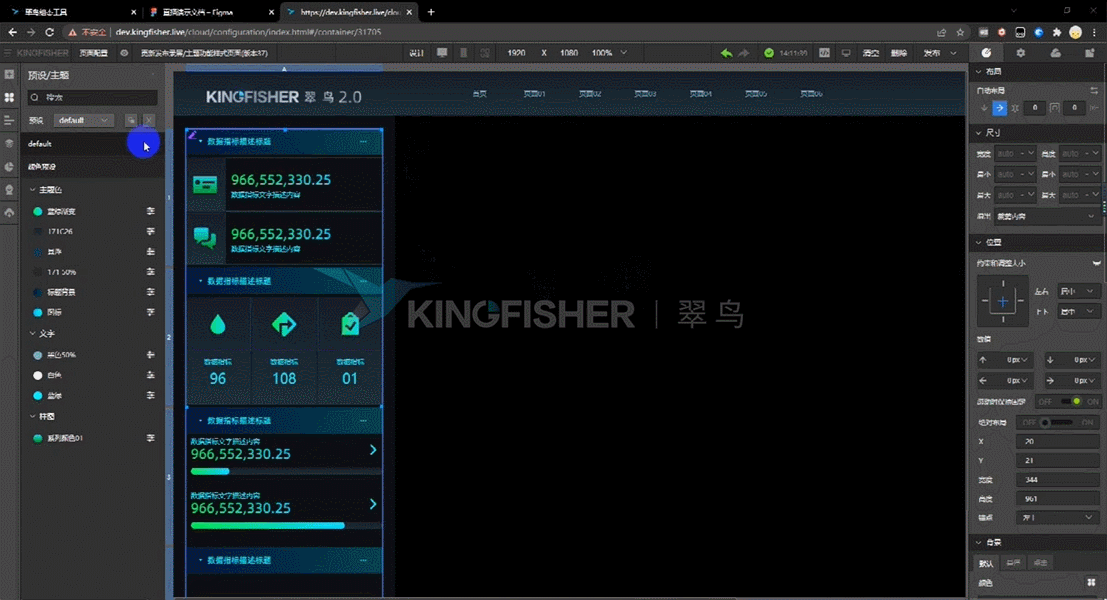
Task: Click the Chrome extensions puzzle icon
Action: pyautogui.click(x=1057, y=32)
